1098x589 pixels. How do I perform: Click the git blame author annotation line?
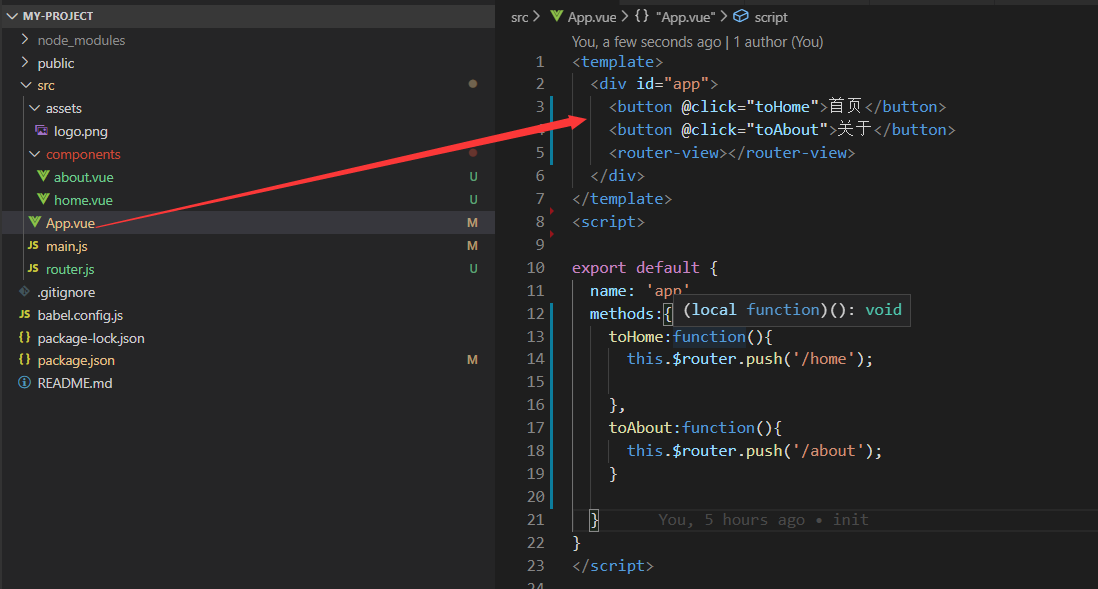(697, 42)
